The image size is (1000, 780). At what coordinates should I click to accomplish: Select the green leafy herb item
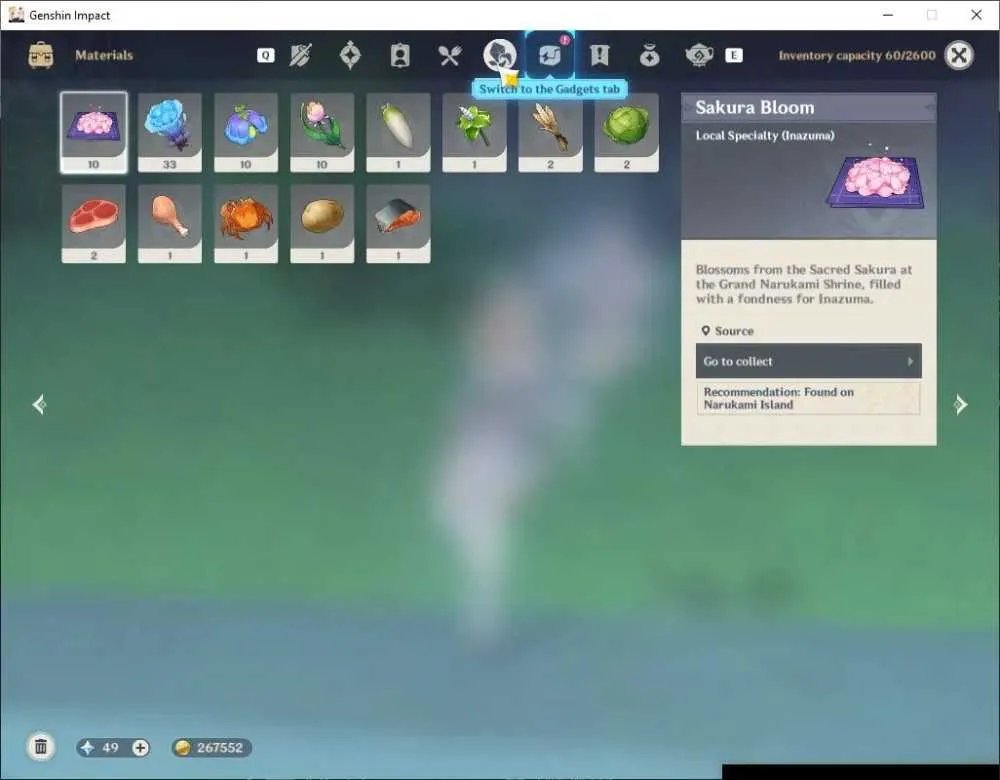click(x=474, y=133)
